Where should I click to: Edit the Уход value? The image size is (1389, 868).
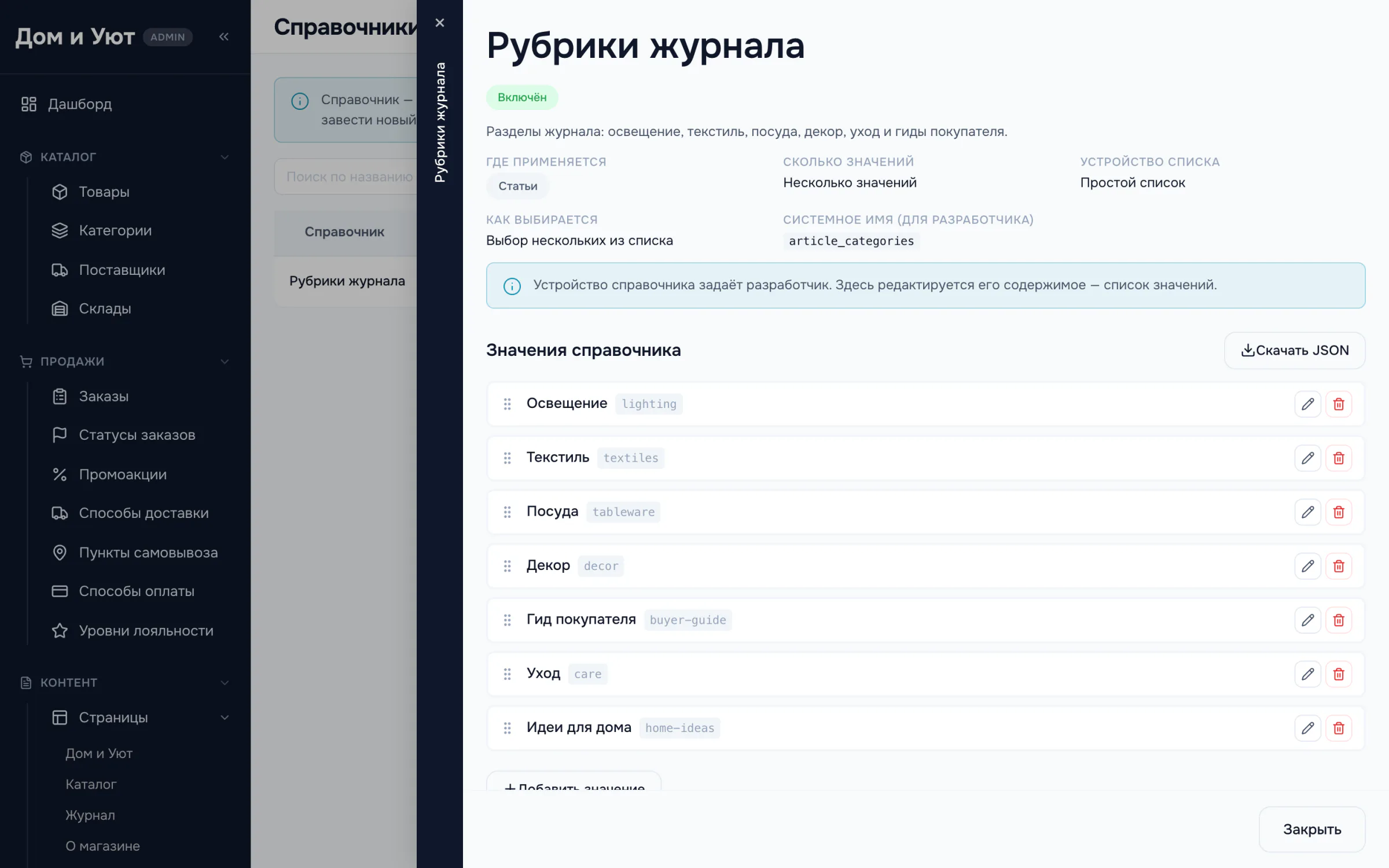(1307, 674)
